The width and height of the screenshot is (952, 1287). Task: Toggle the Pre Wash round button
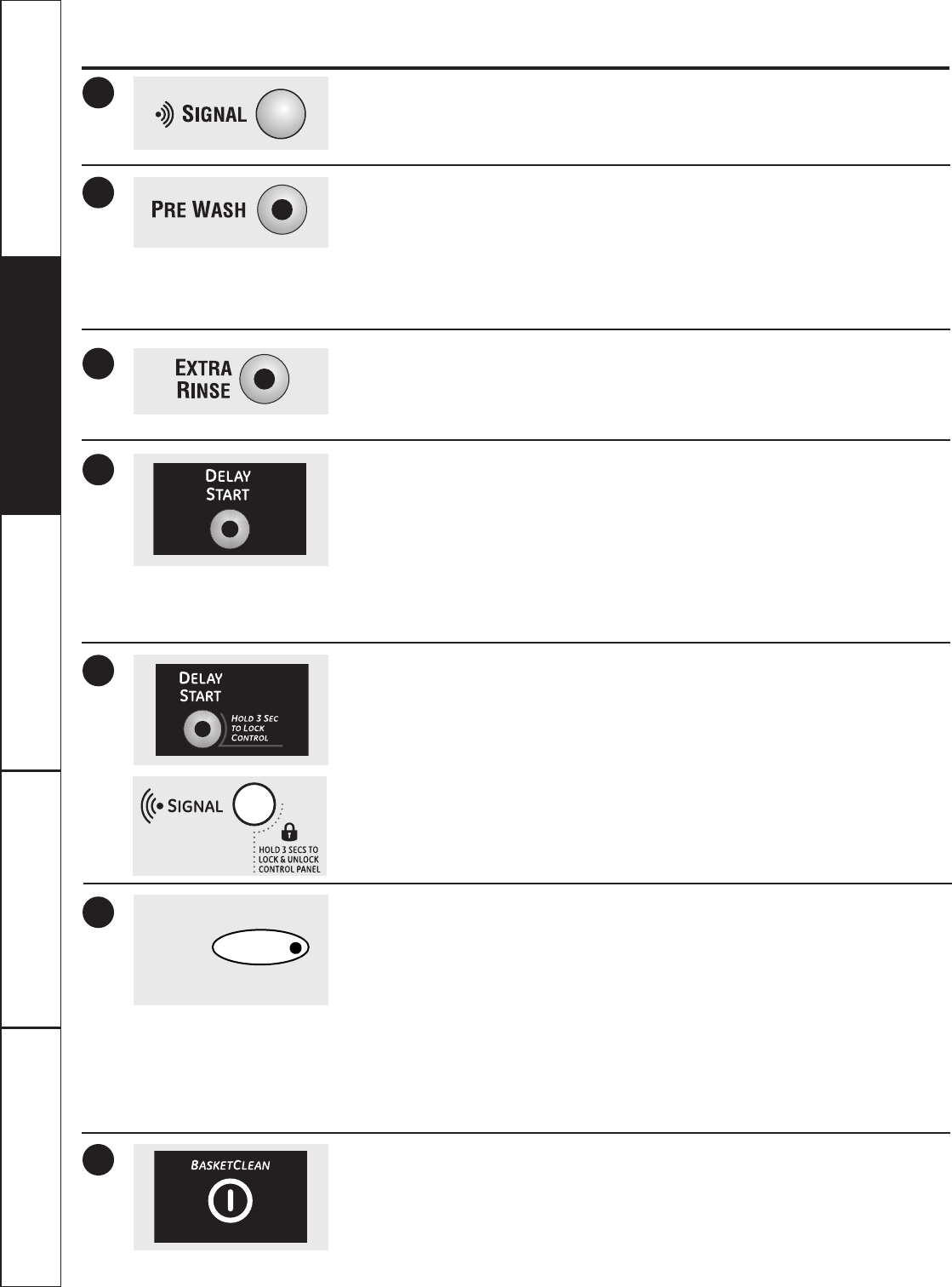coord(282,209)
